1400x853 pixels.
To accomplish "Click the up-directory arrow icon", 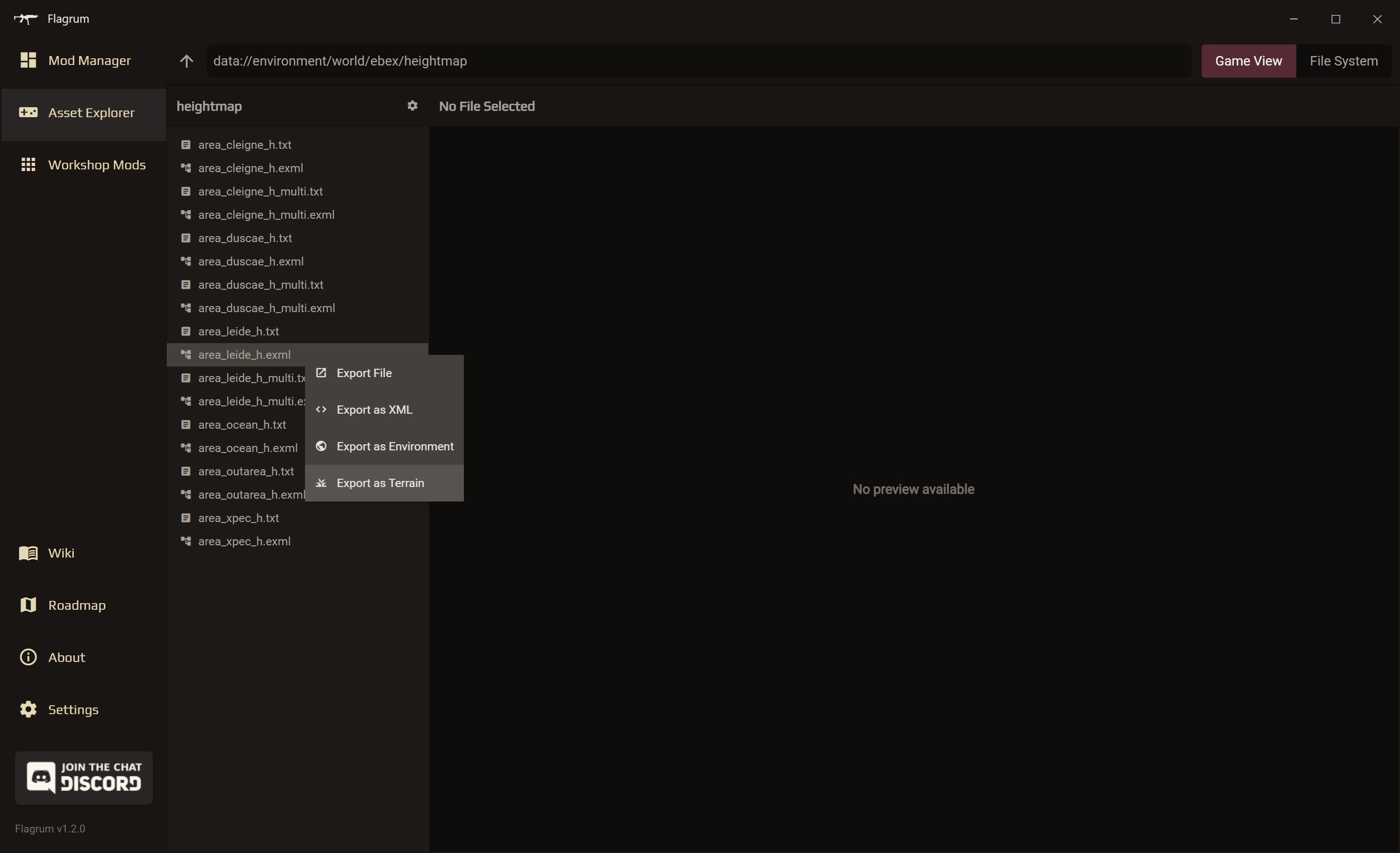I will [186, 61].
